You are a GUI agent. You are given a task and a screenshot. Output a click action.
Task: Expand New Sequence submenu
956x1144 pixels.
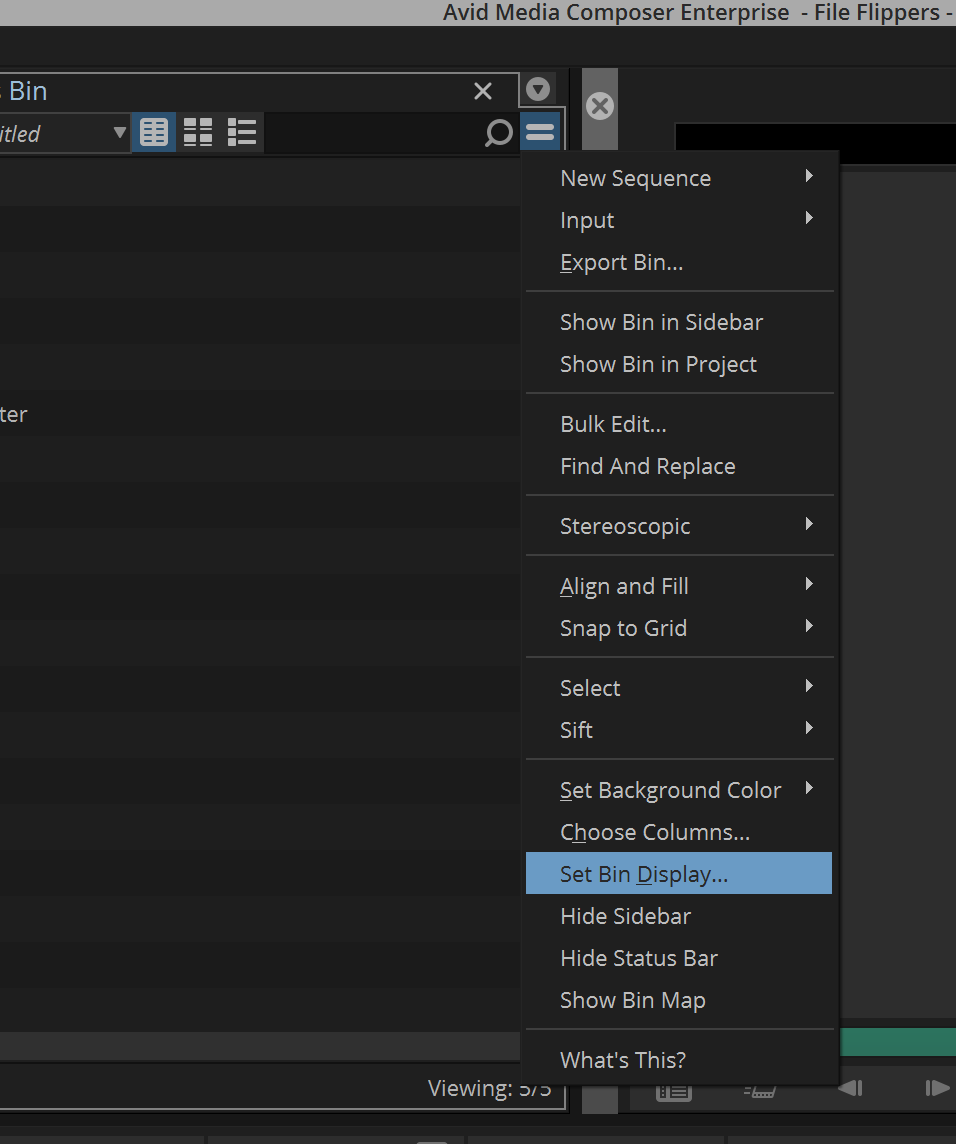[x=679, y=178]
